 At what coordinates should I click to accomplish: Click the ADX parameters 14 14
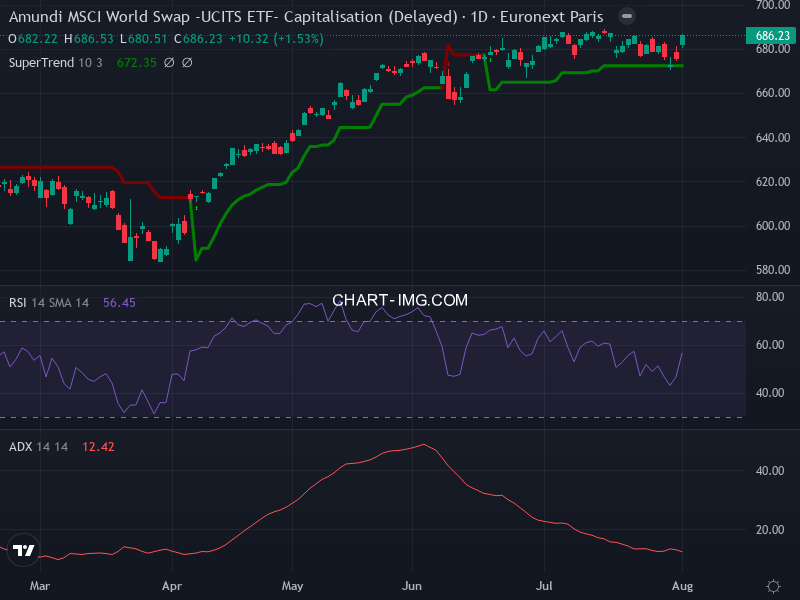[x=52, y=447]
